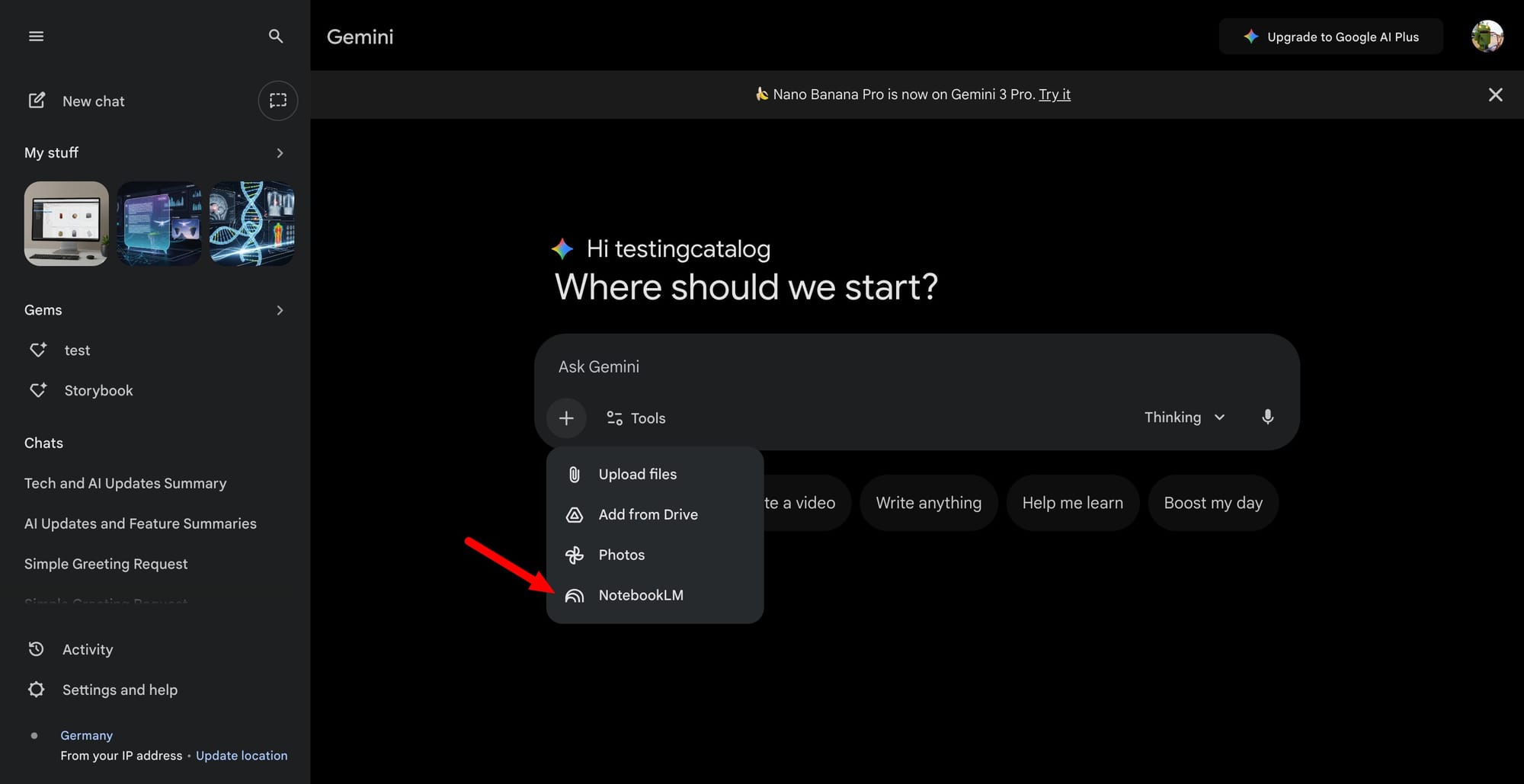The width and height of the screenshot is (1524, 784).
Task: Click into the Ask Gemini field
Action: (x=838, y=366)
